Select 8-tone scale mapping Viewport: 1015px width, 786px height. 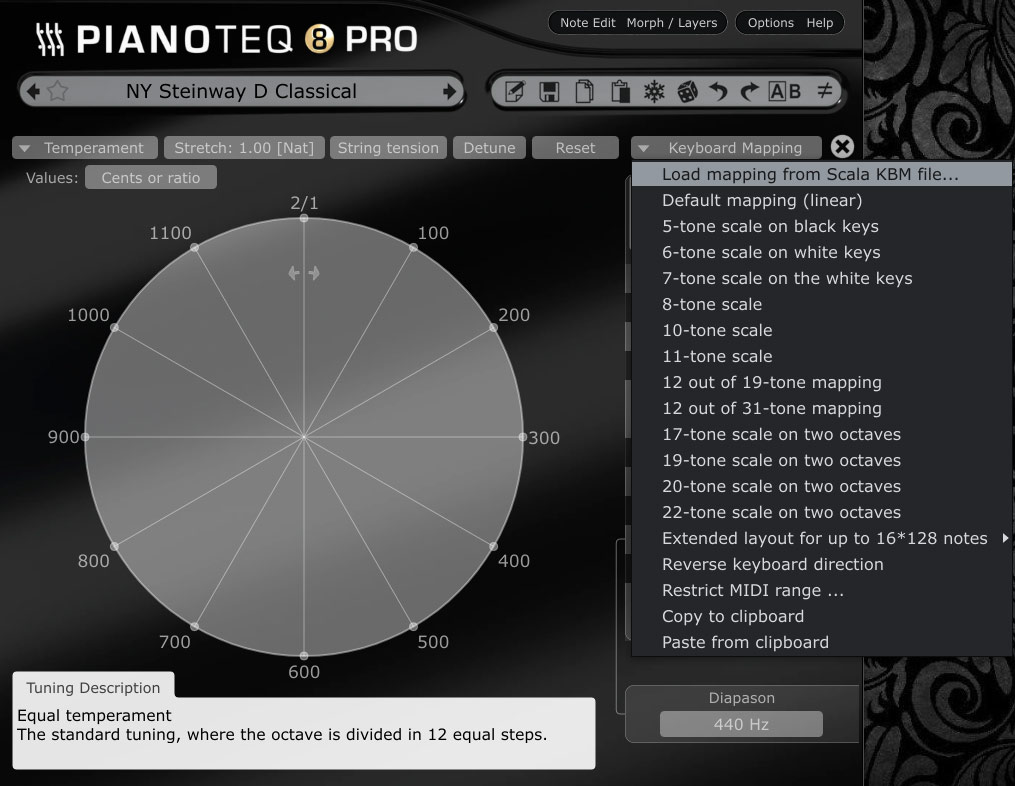click(x=821, y=304)
